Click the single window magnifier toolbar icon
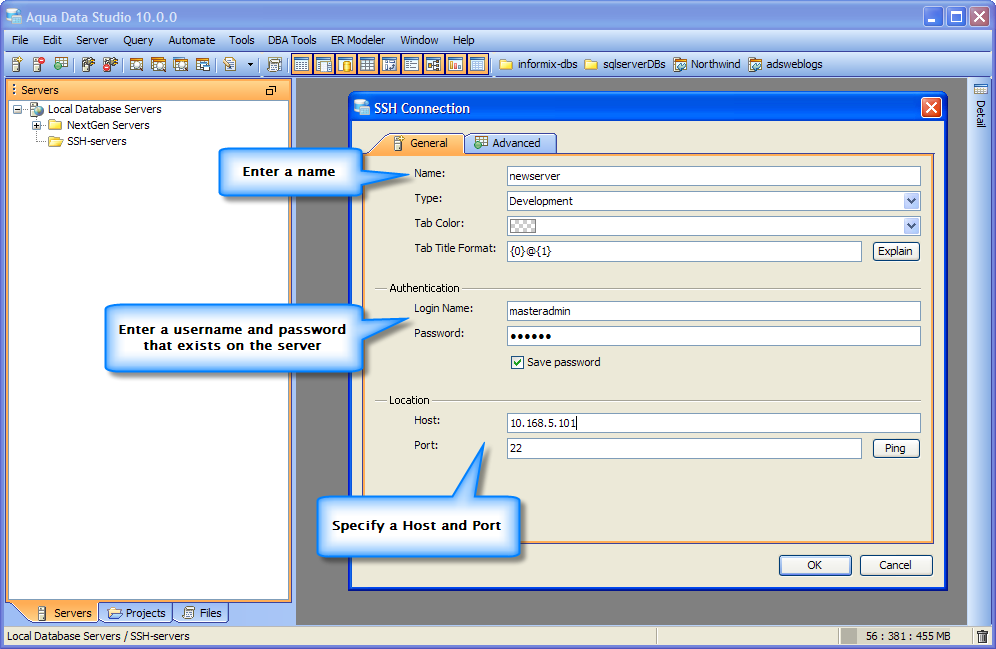Viewport: 996px width, 649px height. click(x=136, y=64)
